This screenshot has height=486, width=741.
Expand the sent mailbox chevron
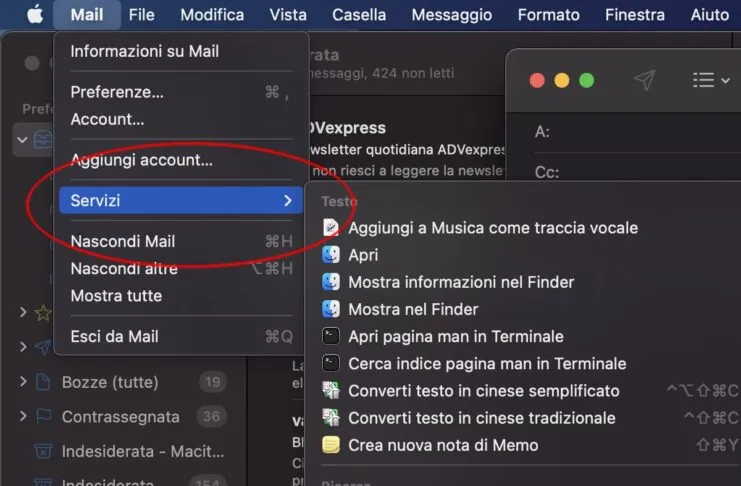point(23,347)
